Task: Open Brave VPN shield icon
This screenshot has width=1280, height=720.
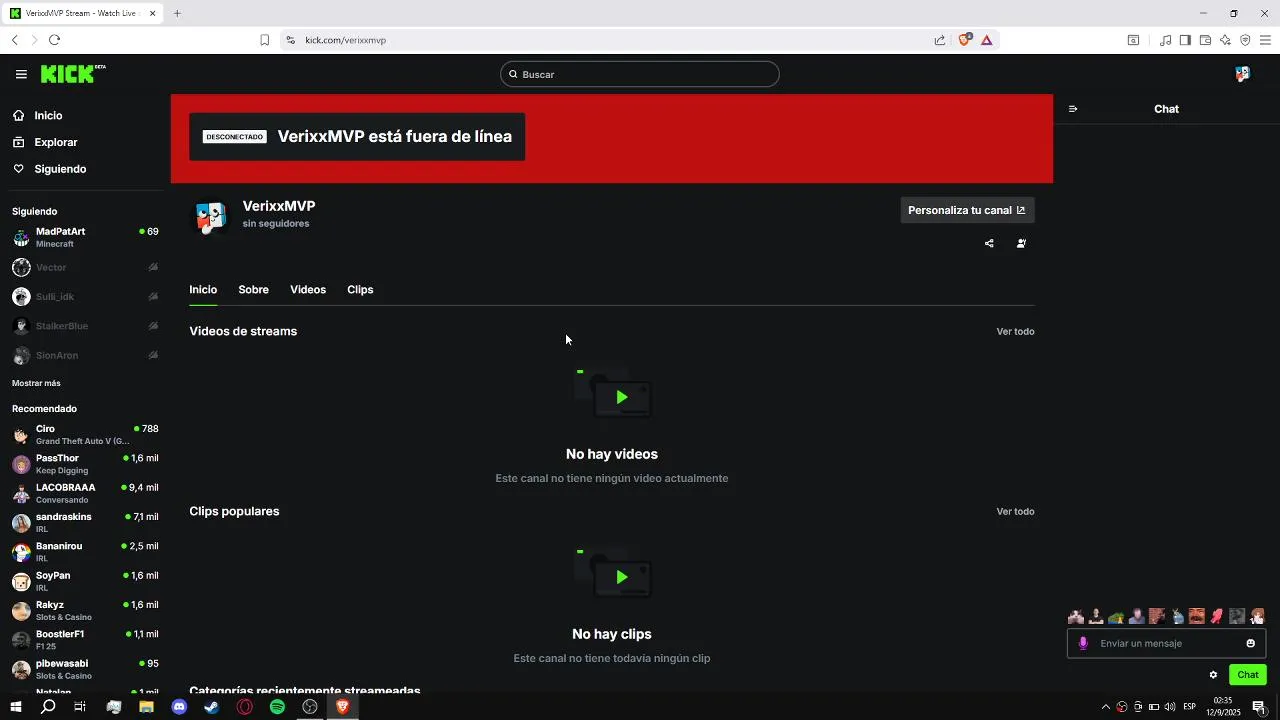Action: pyautogui.click(x=1245, y=40)
